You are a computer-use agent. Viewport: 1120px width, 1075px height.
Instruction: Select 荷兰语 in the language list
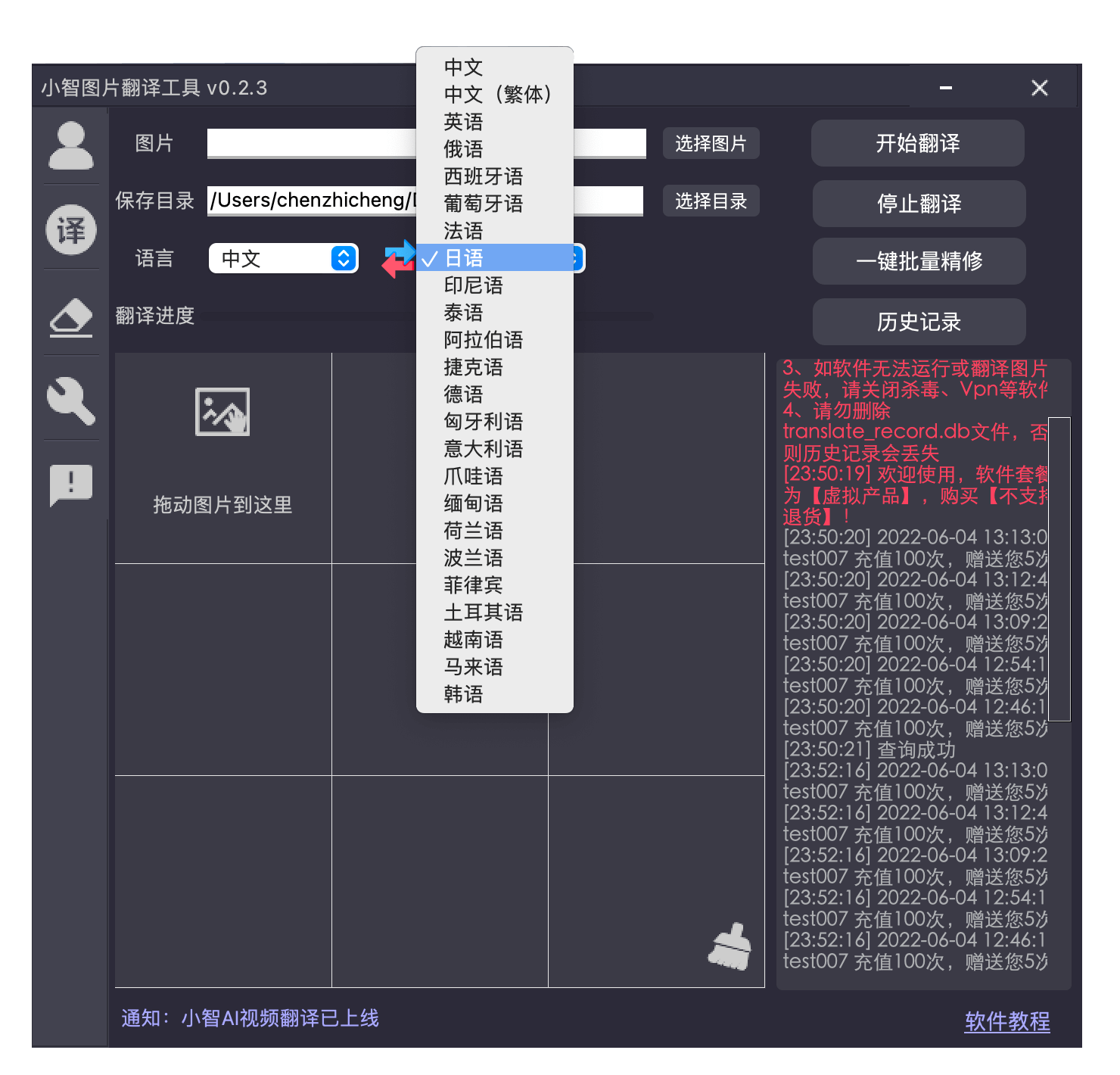pyautogui.click(x=495, y=531)
